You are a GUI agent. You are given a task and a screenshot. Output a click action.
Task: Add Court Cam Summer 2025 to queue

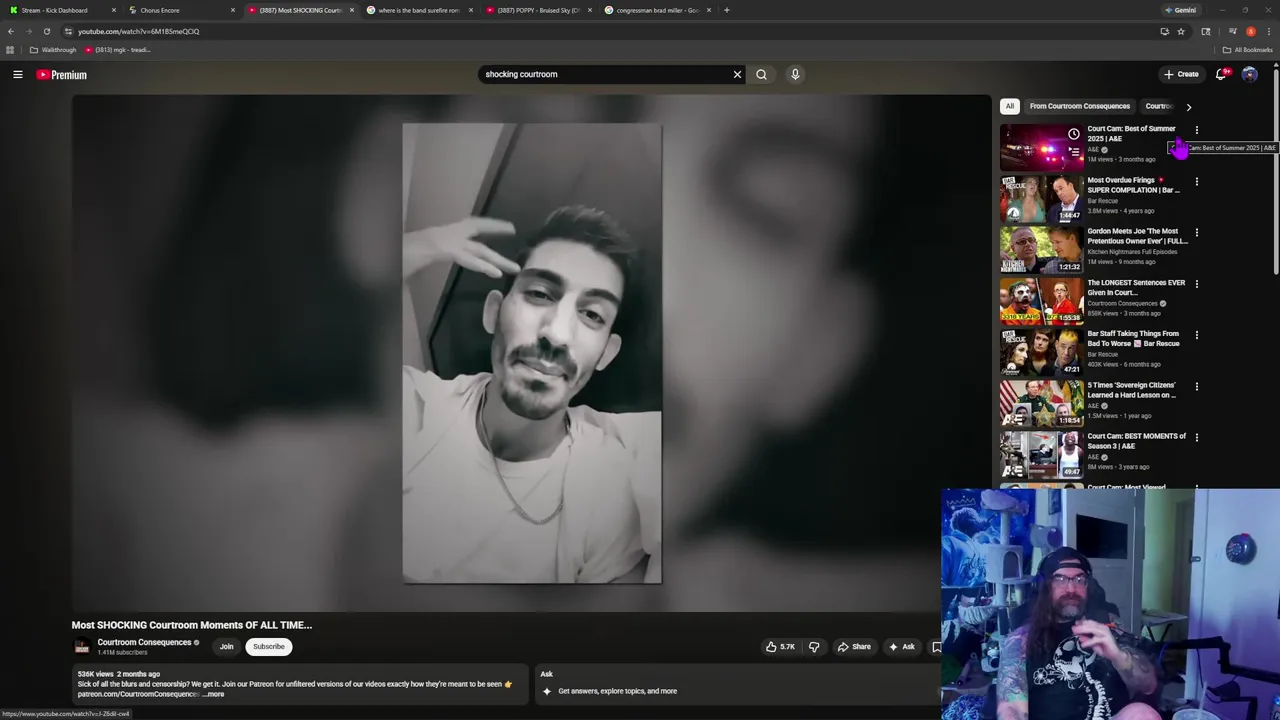click(1074, 152)
